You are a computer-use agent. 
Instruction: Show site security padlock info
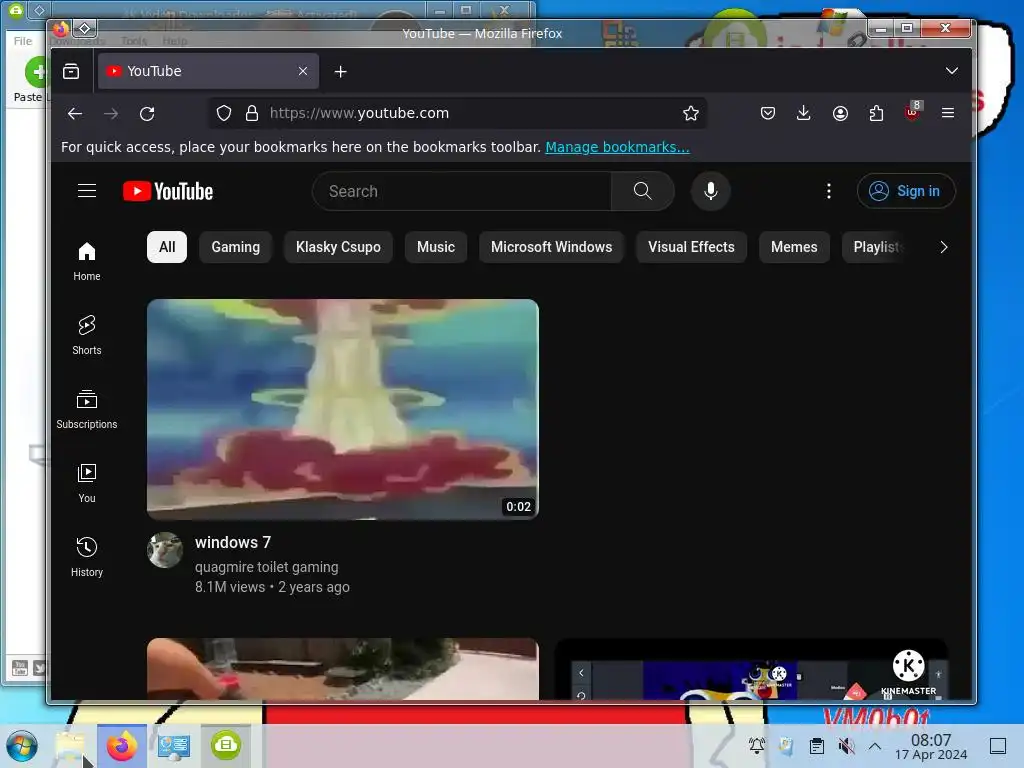(251, 114)
